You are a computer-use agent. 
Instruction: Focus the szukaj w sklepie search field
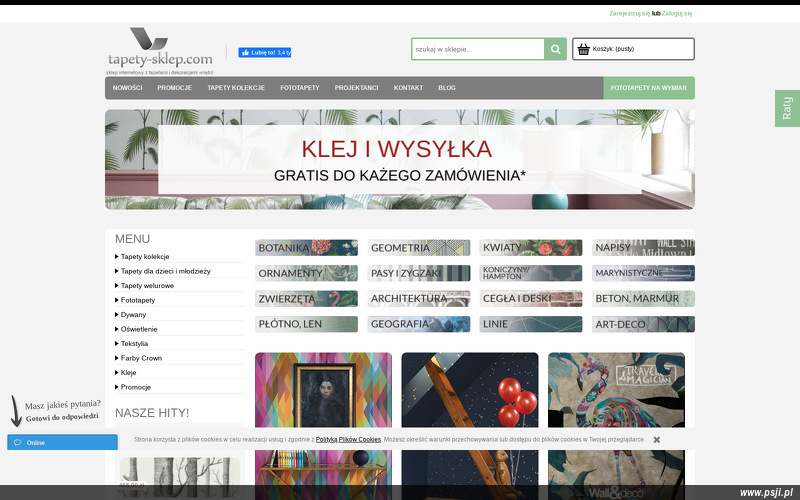(x=478, y=49)
